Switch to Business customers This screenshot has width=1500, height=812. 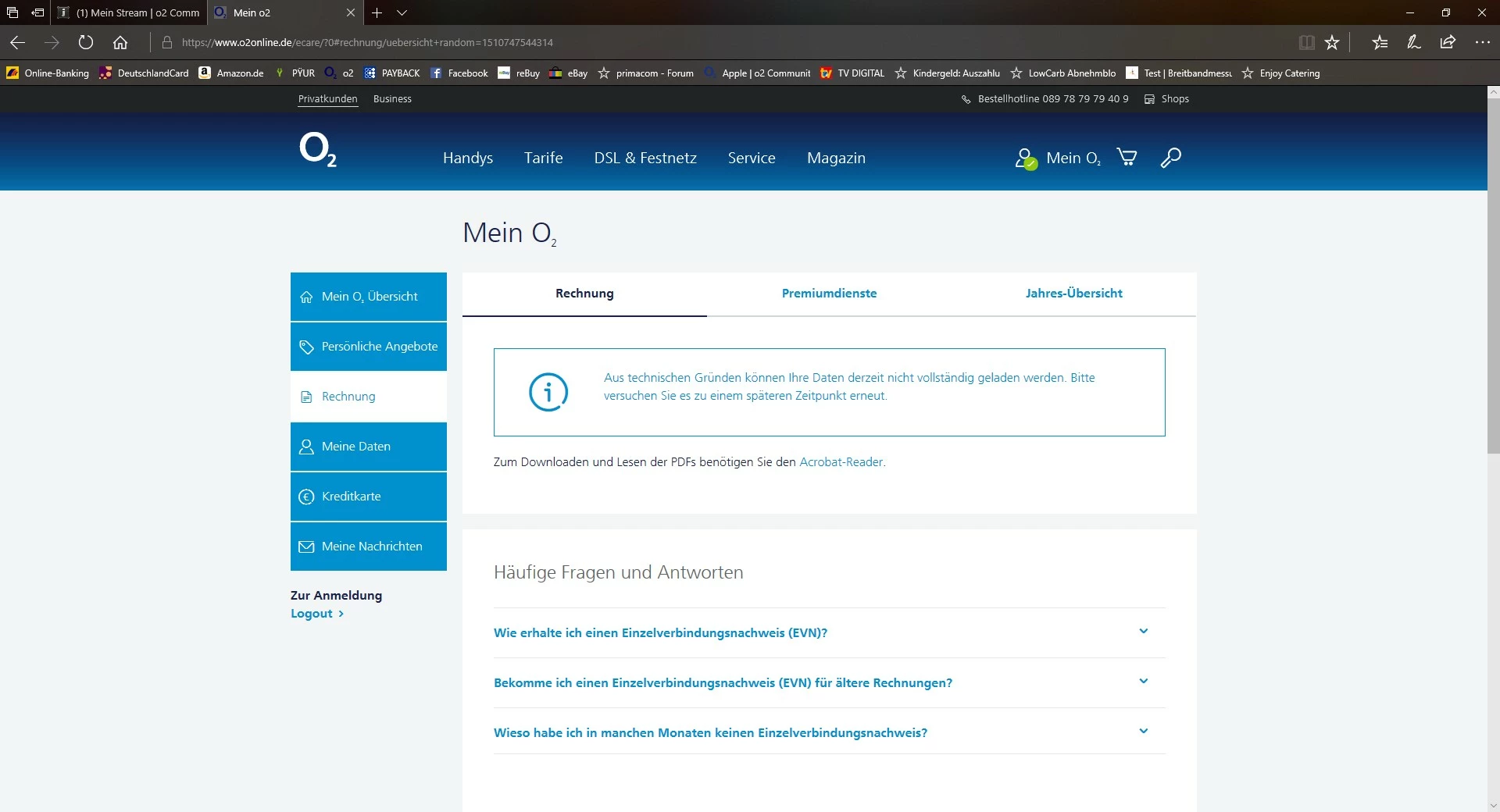(x=392, y=99)
